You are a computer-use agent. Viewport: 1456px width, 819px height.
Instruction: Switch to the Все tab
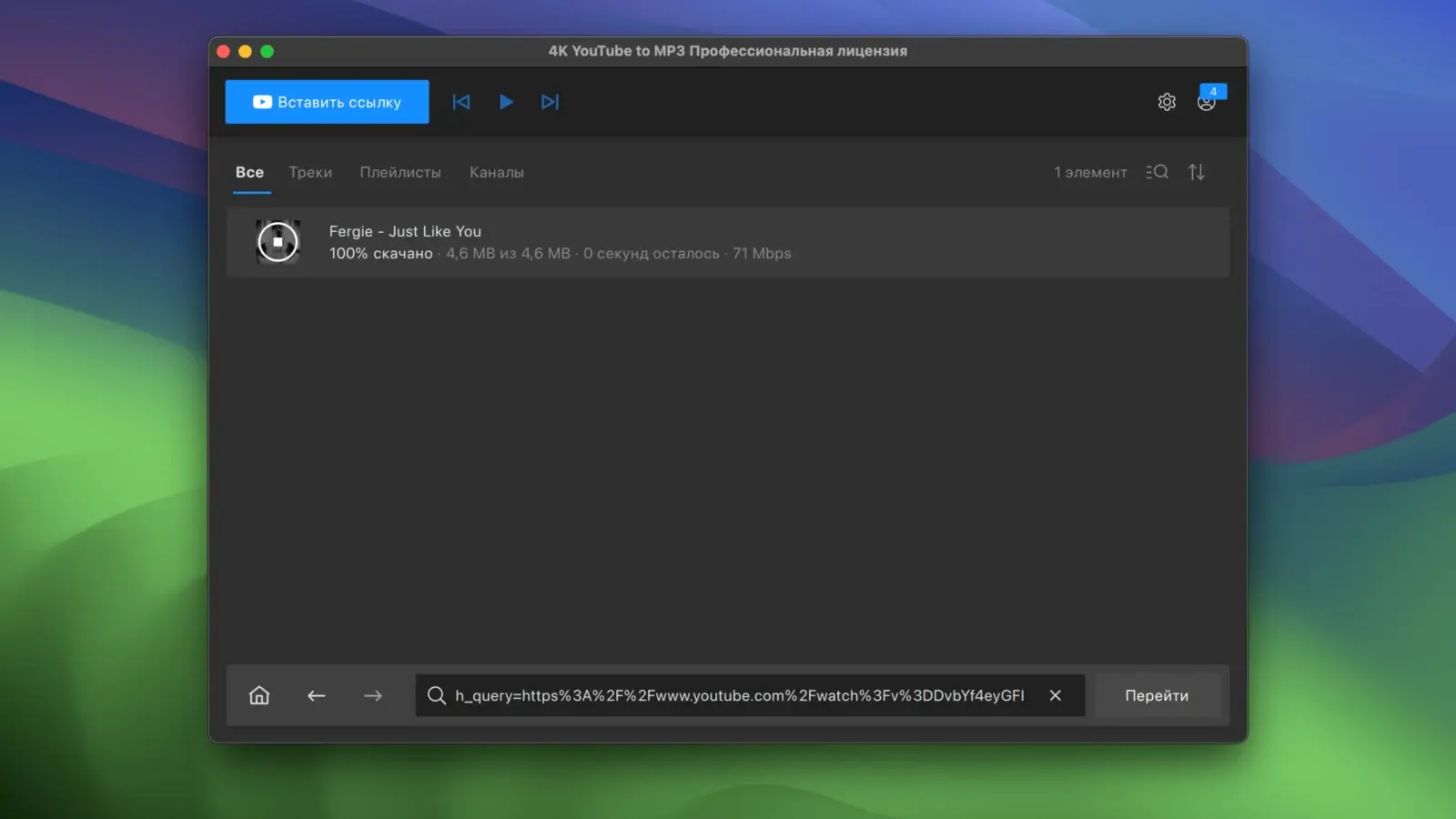[x=249, y=172]
